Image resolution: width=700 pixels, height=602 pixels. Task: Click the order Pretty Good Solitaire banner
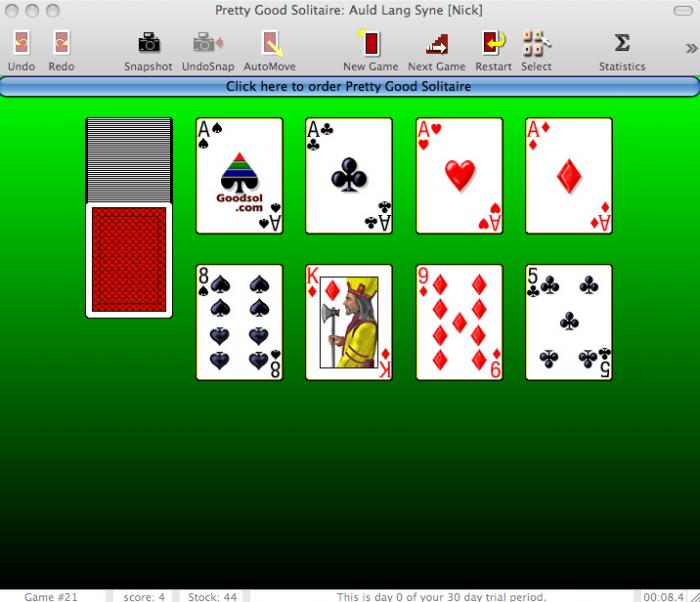click(350, 86)
